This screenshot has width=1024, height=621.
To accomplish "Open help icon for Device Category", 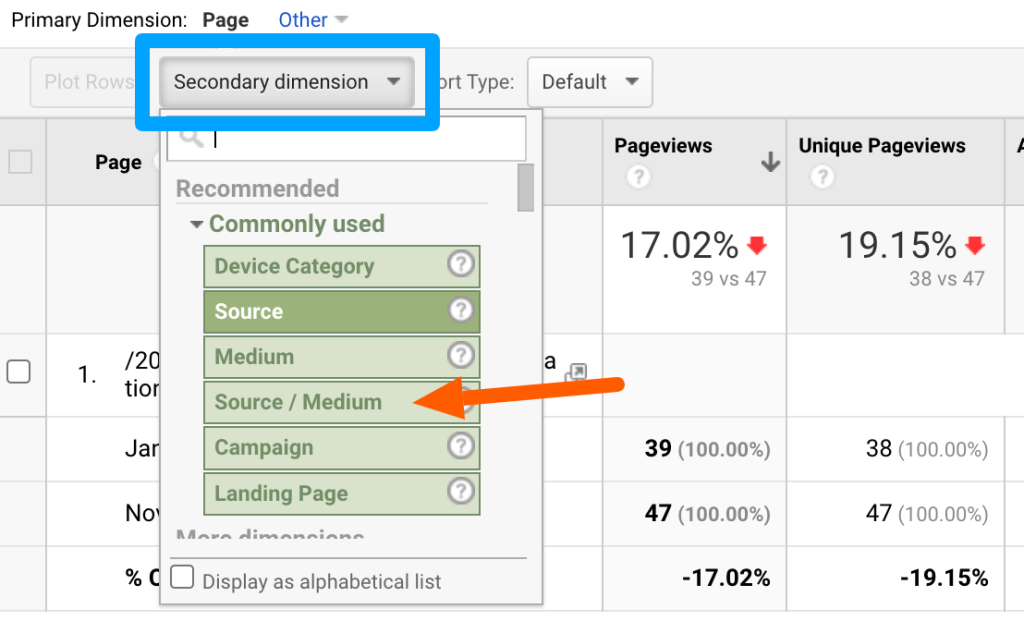I will pos(460,264).
